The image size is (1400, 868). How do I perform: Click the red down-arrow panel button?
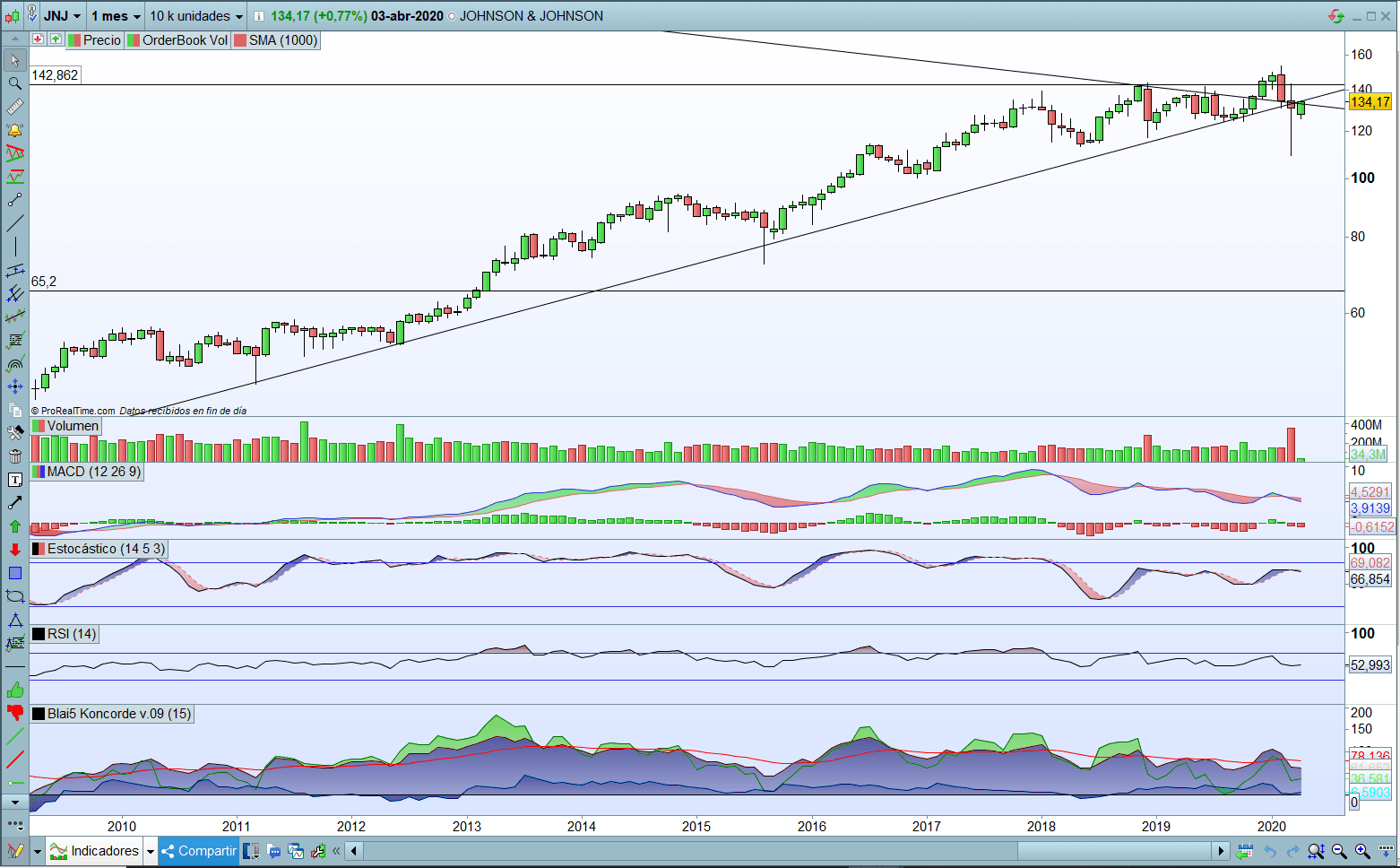pos(38,39)
